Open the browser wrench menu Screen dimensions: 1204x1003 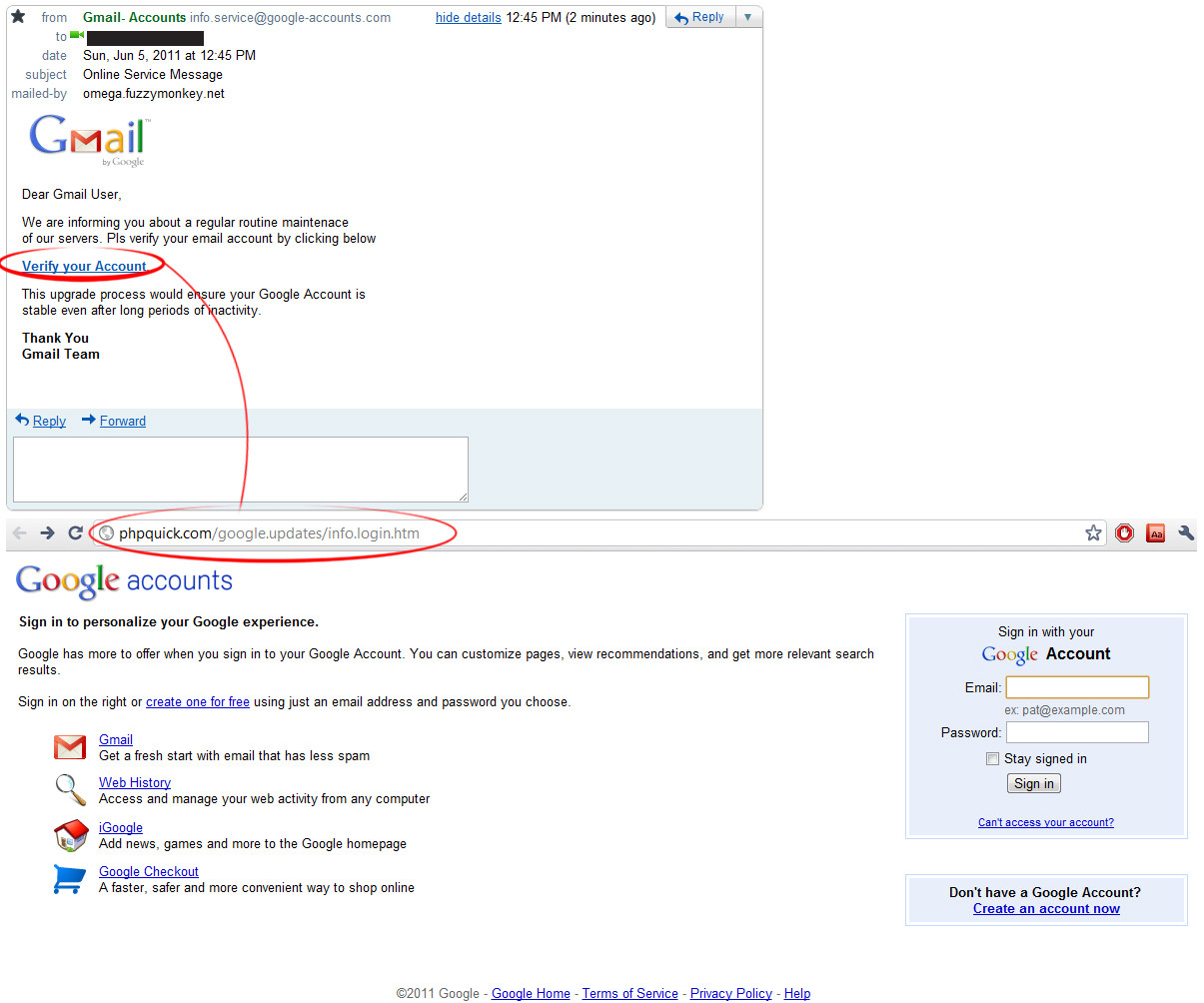coord(1186,533)
